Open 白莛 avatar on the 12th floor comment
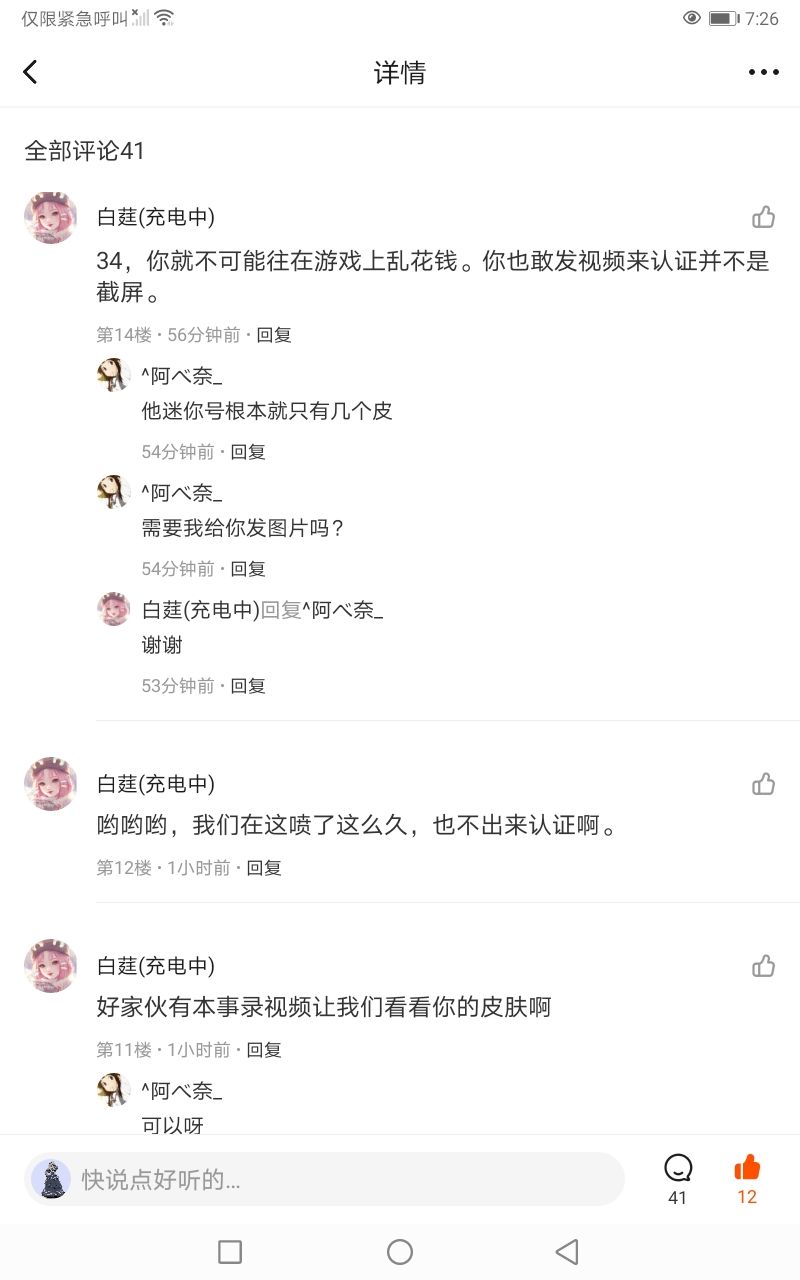This screenshot has height=1280, width=800. 50,784
